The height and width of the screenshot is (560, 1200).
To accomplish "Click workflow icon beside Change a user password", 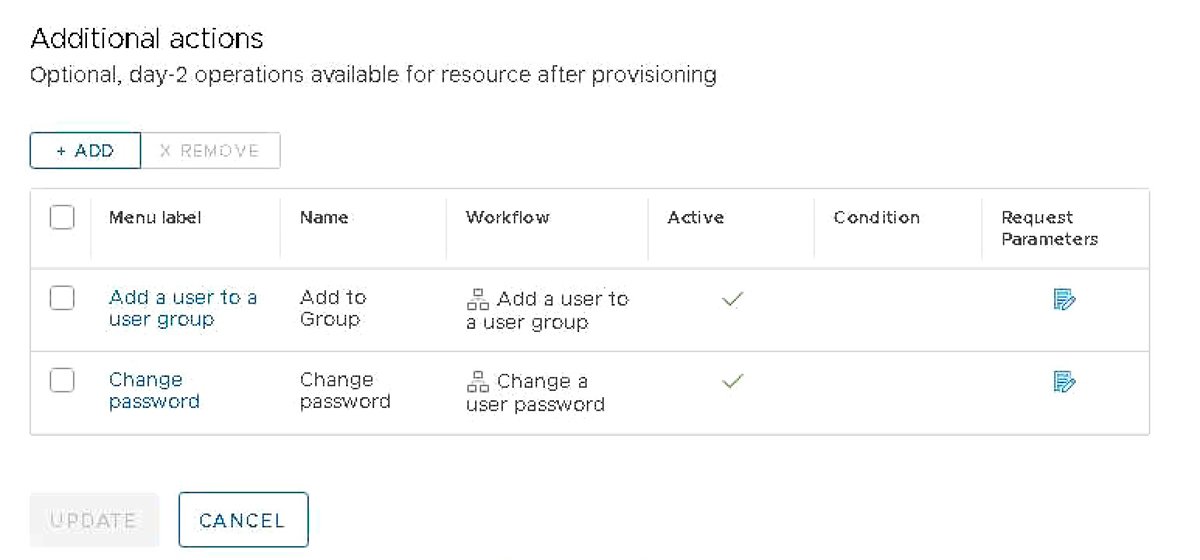I will 478,381.
